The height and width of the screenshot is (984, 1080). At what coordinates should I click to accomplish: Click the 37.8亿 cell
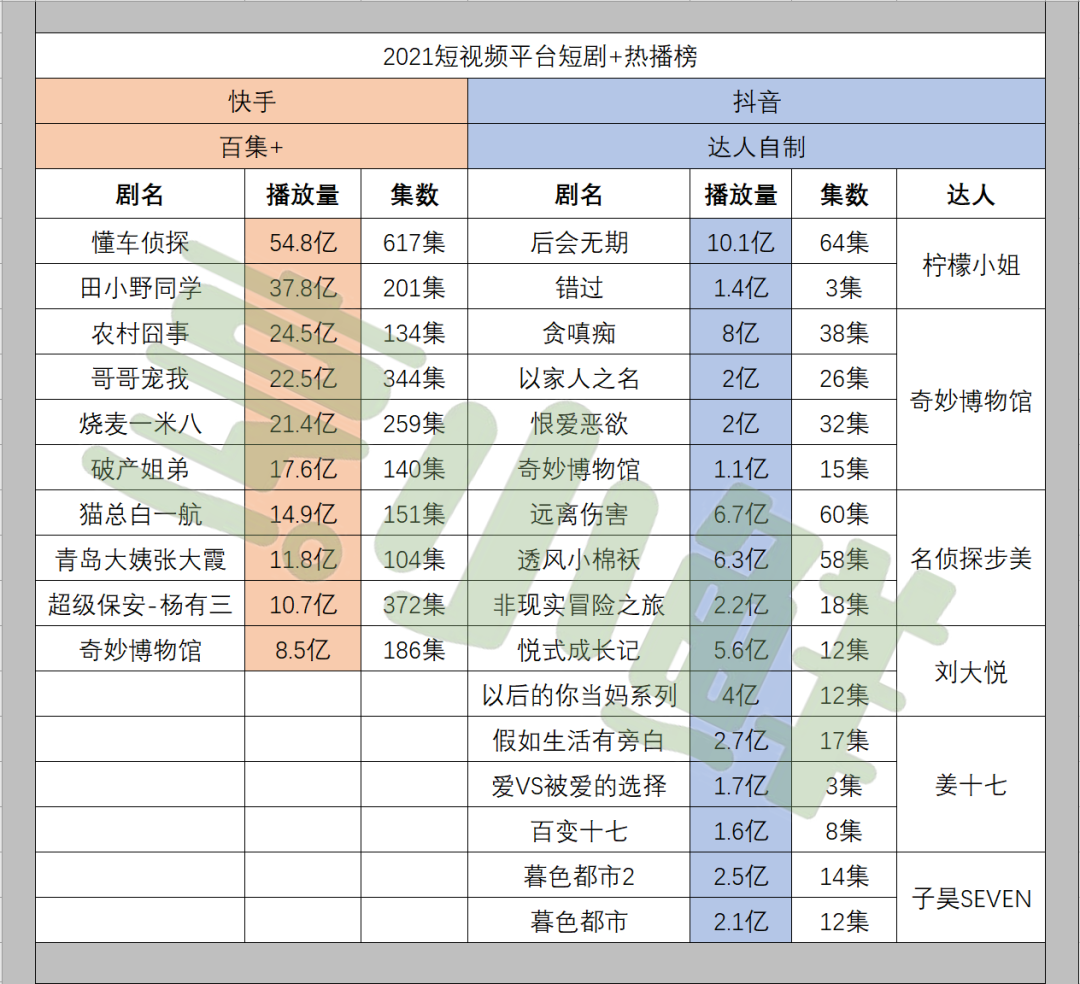302,287
